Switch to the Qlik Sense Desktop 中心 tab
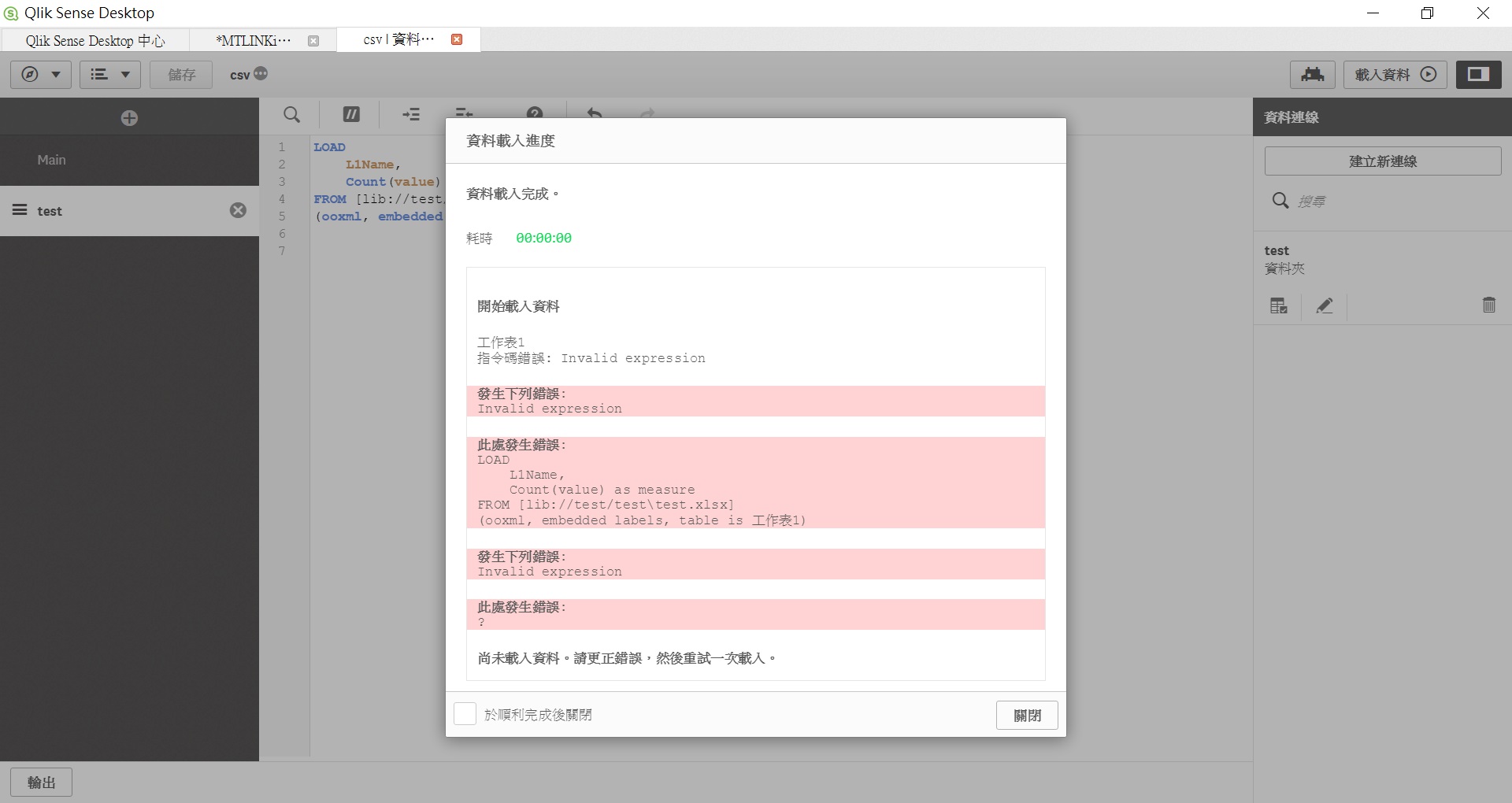This screenshot has width=1512, height=803. pyautogui.click(x=95, y=40)
